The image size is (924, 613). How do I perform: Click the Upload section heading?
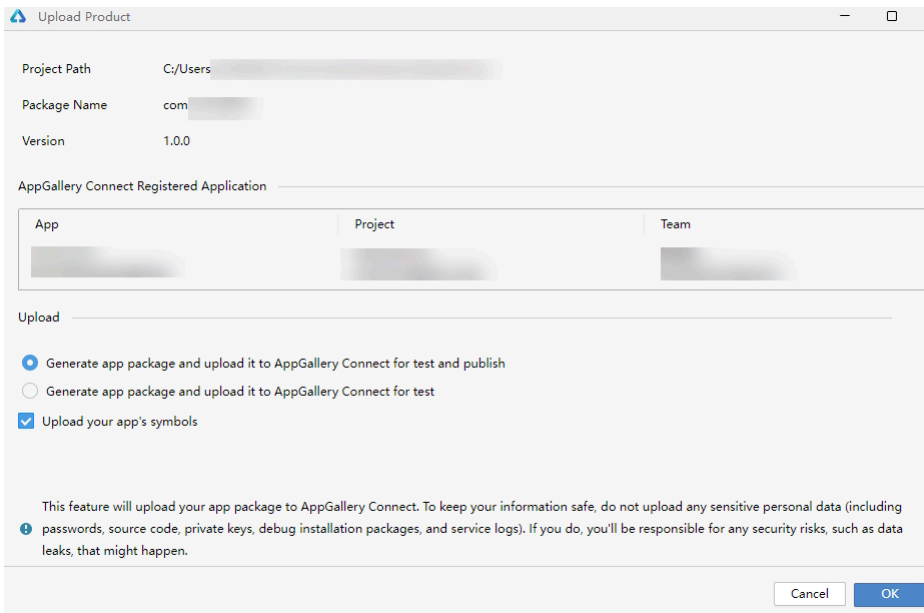(x=39, y=317)
